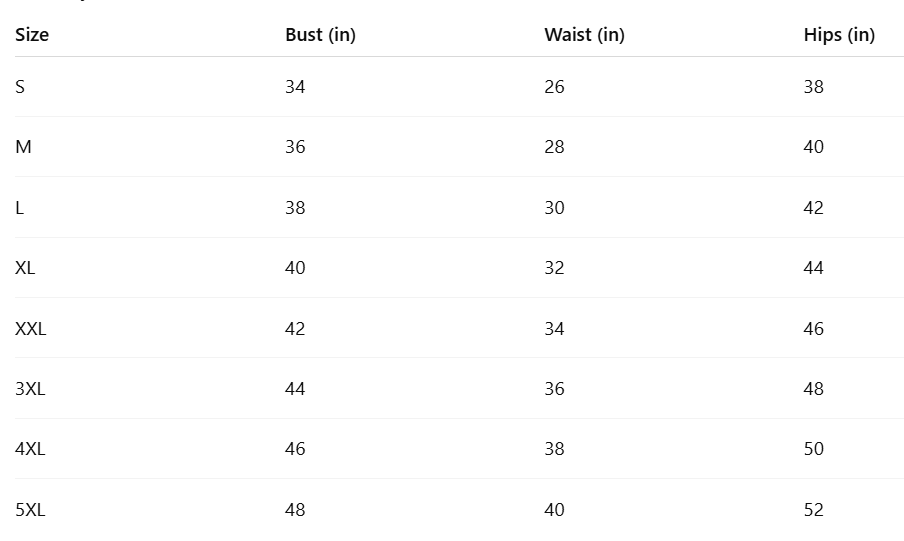Viewport: 904px width, 541px height.
Task: Click the Bust (in) column header
Action: [320, 35]
